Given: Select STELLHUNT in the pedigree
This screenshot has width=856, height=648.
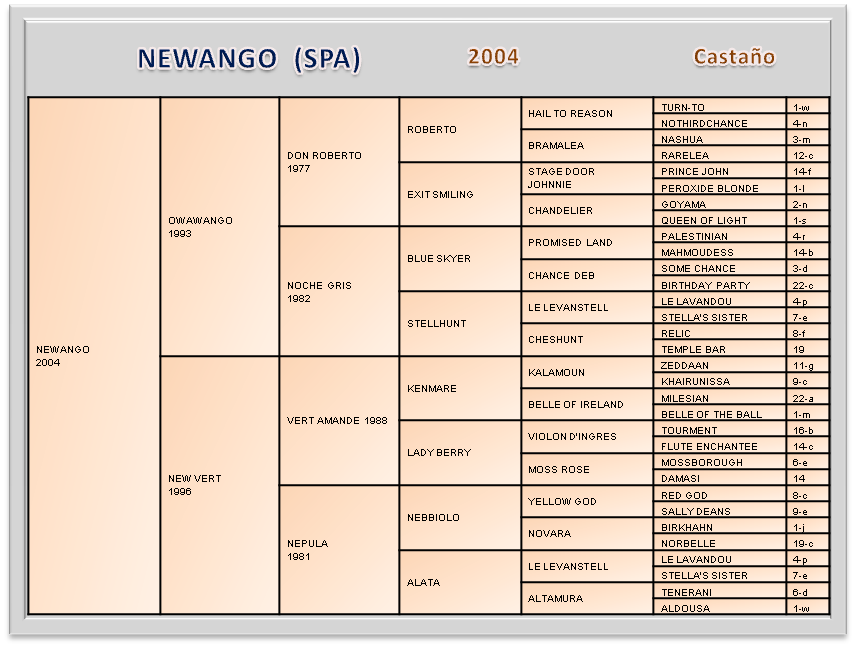Looking at the screenshot, I should pos(460,324).
